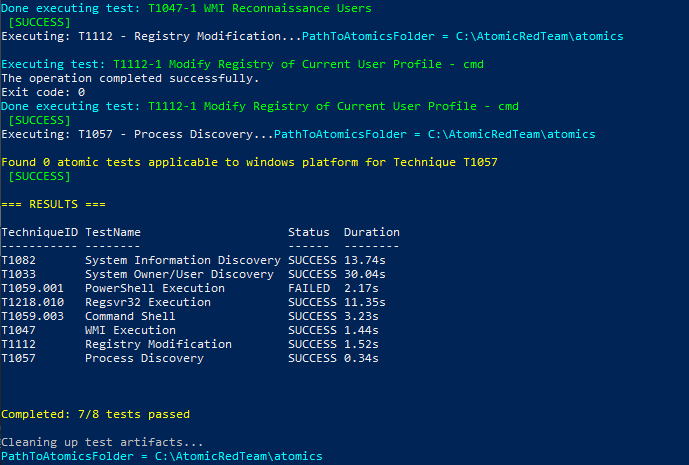Click the '1.44s' duration value
This screenshot has width=689, height=465.
[361, 330]
